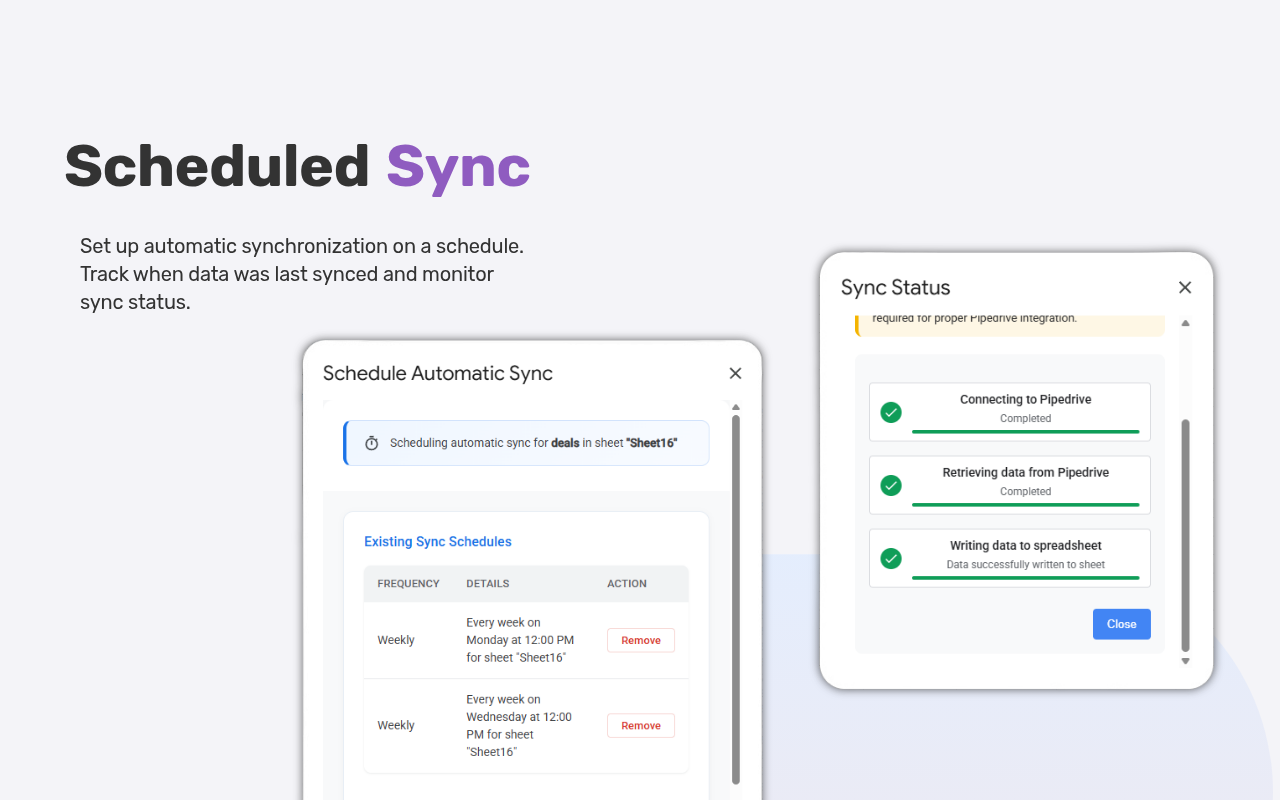The image size is (1280, 800).
Task: Click the stopwatch icon beside the scheduling notice
Action: [x=371, y=442]
